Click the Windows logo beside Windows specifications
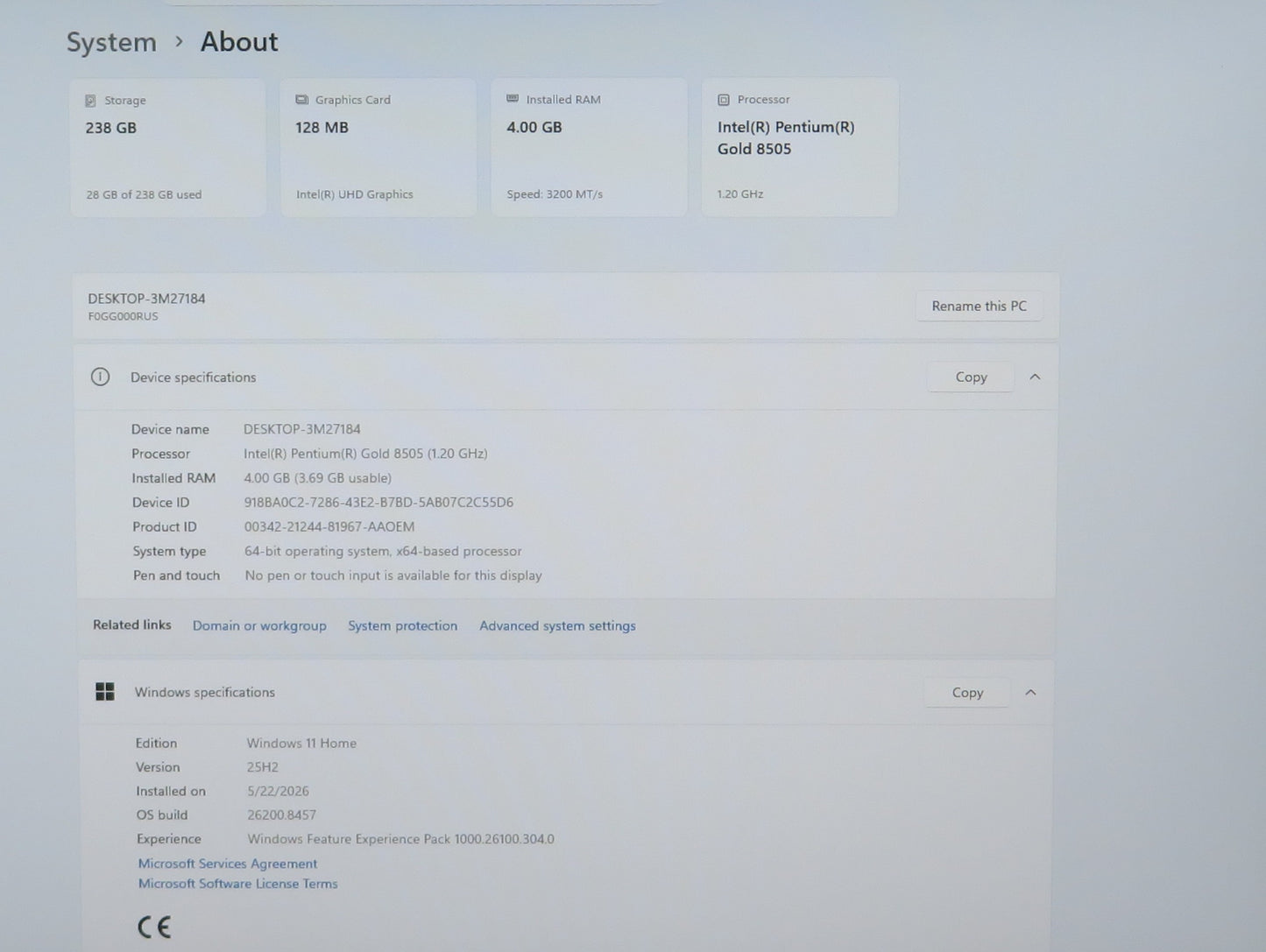The image size is (1266, 952). click(x=105, y=692)
